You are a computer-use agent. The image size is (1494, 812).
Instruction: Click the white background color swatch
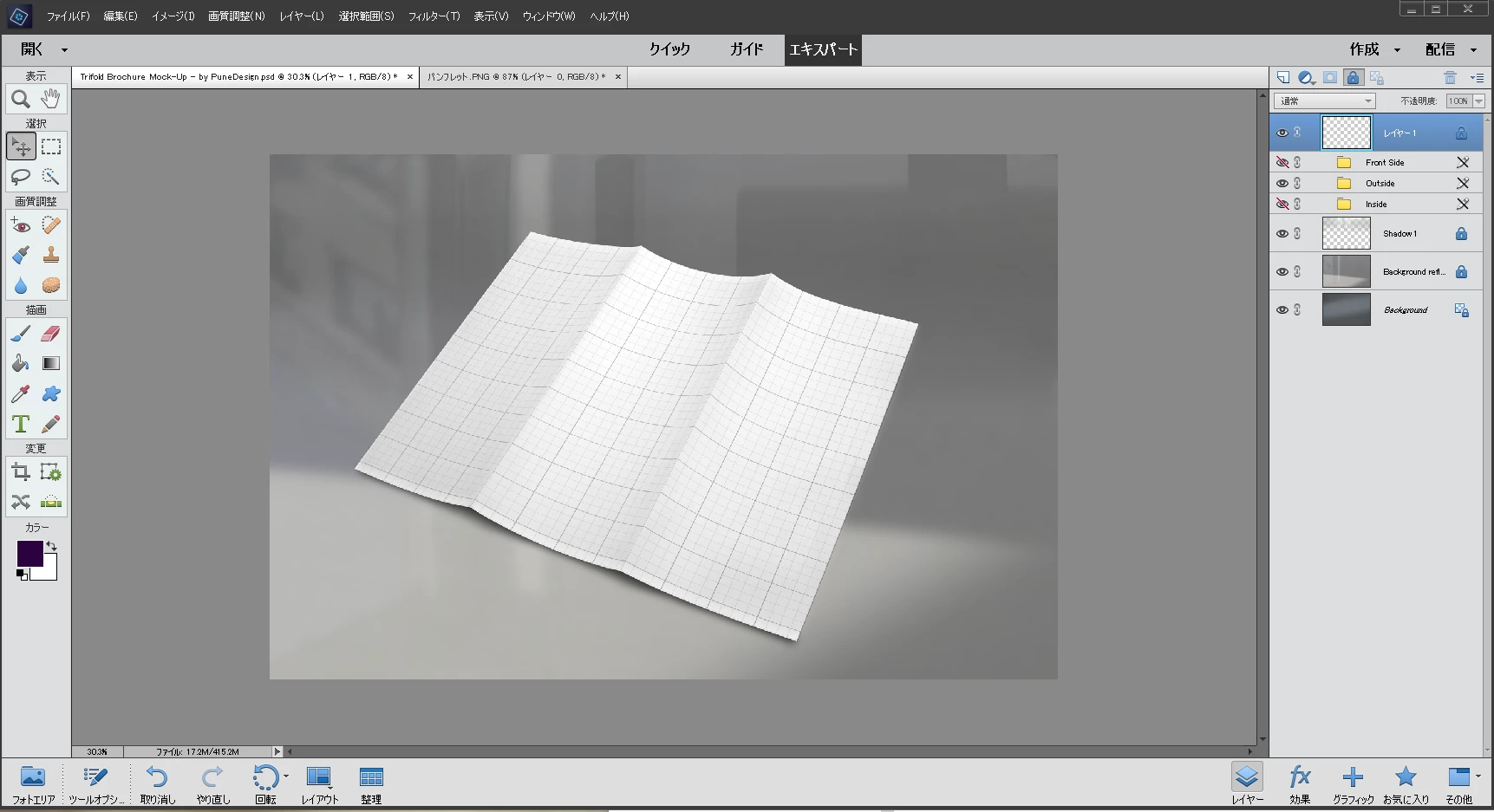pos(49,572)
